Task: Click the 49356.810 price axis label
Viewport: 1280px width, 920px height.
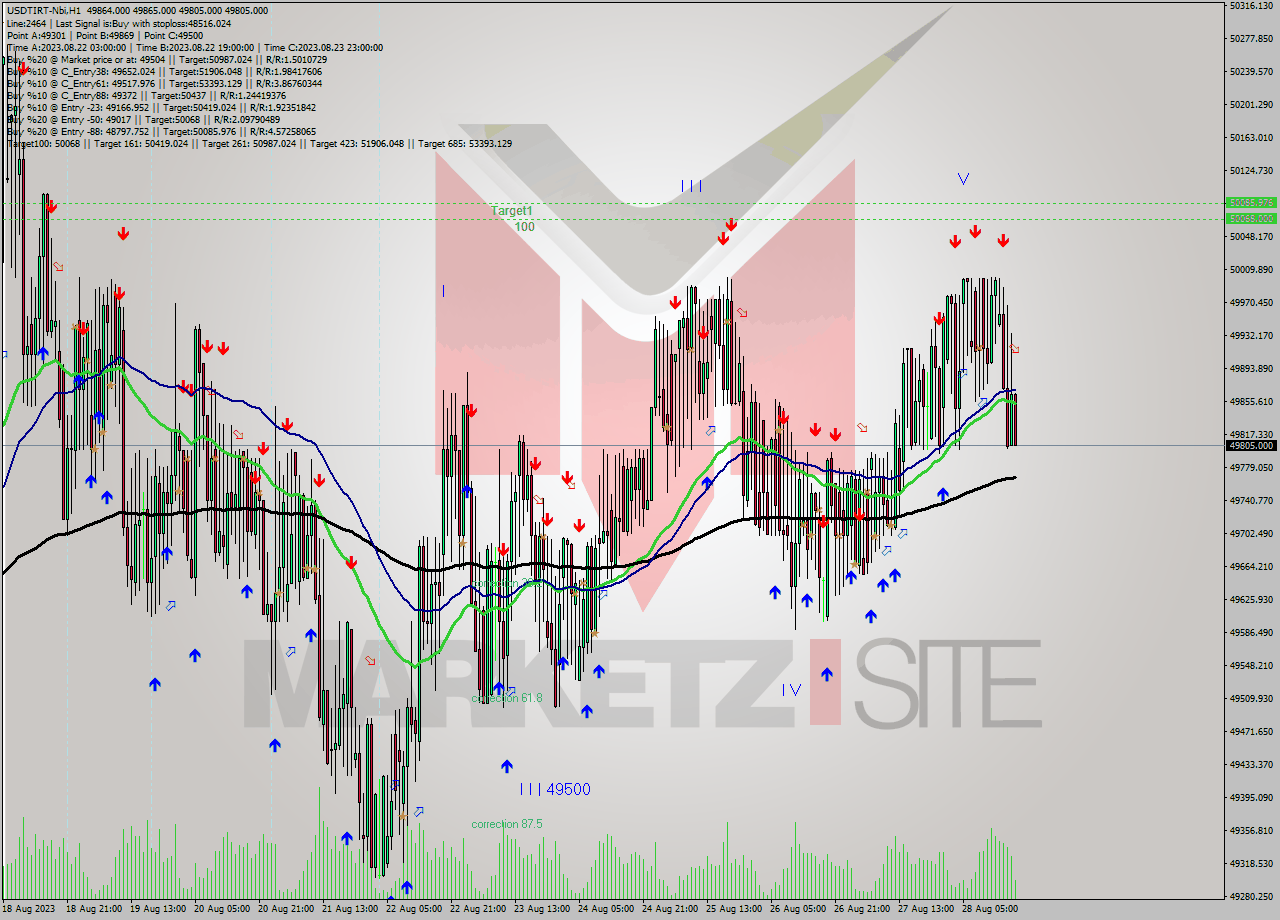Action: point(1252,830)
